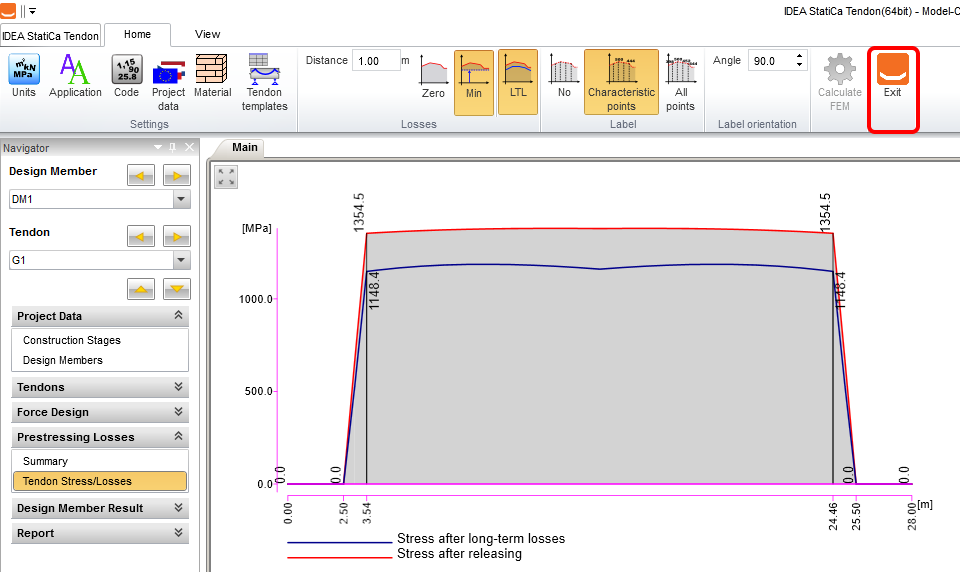
Task: Open Project data in the ribbon
Action: 168,81
